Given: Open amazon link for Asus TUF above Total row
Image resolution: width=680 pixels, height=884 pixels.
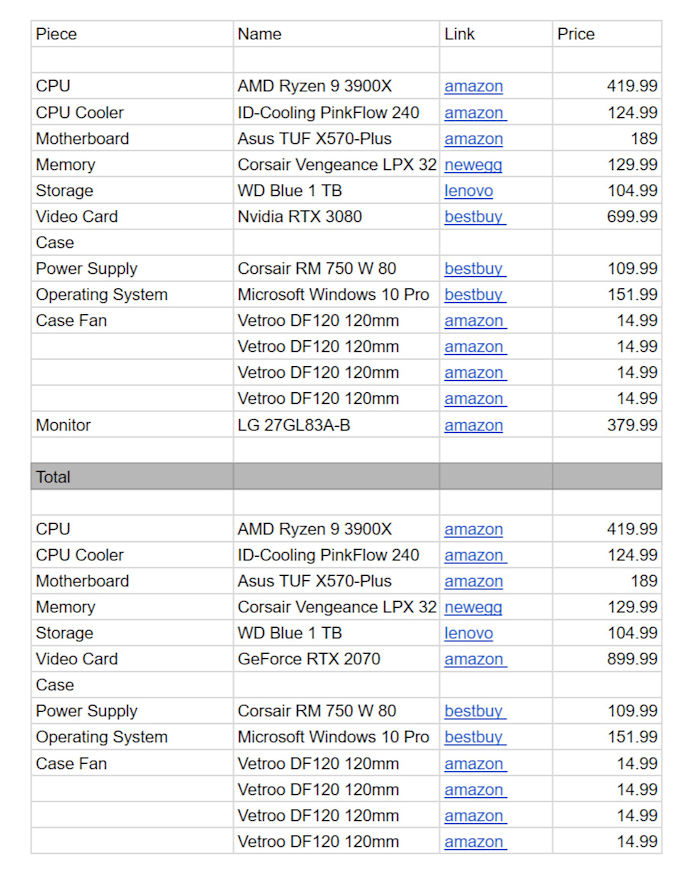Looking at the screenshot, I should pyautogui.click(x=473, y=139).
